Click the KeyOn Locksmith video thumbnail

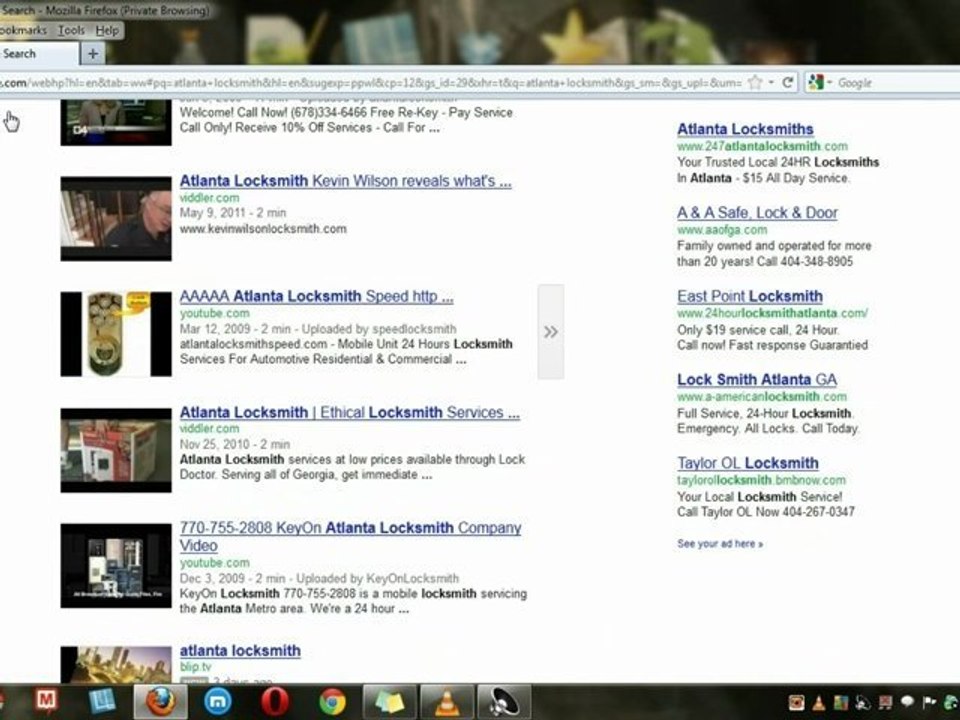(x=116, y=566)
